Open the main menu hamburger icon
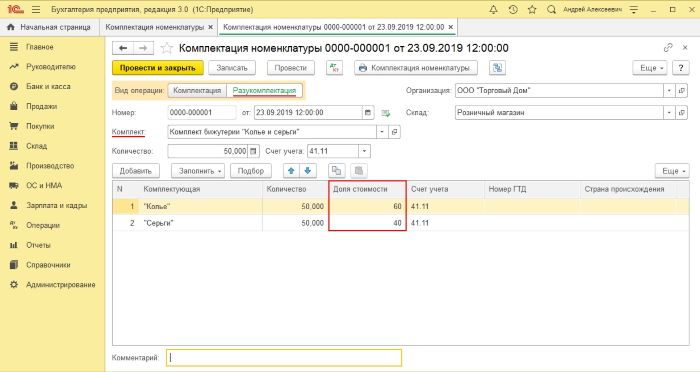Screen dimensions: 700x372 click(x=36, y=9)
